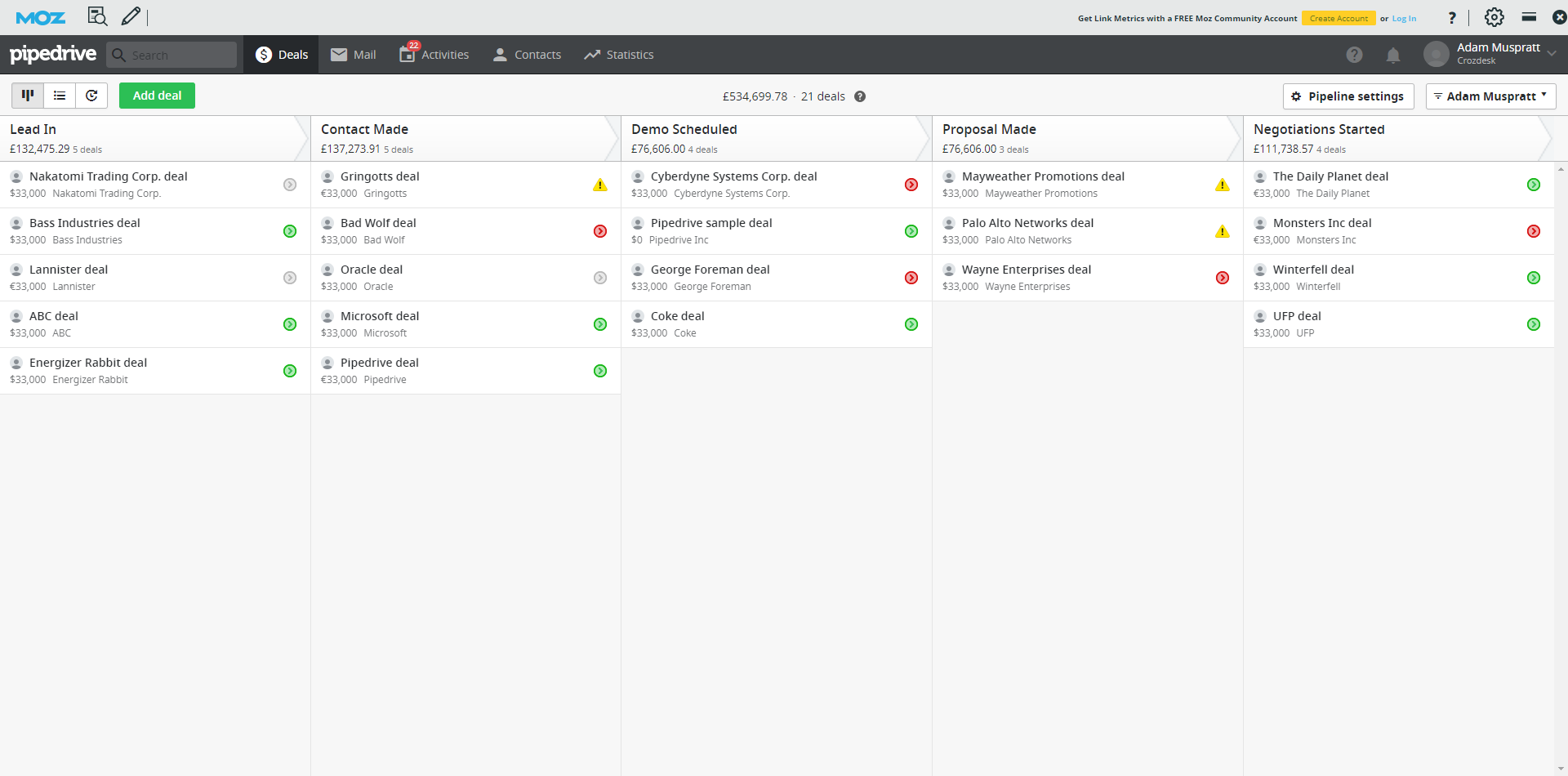Screen dimensions: 1568x776
Task: Click activity icon on Nakatomi Trading Corp. deal
Action: point(290,185)
